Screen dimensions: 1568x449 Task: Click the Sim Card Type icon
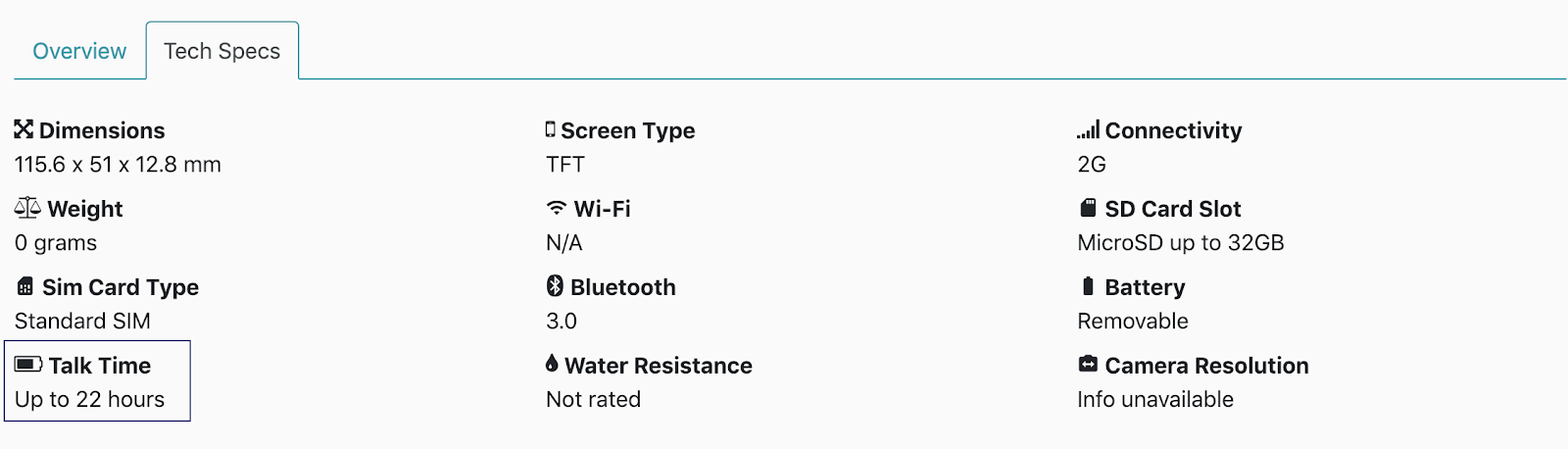[25, 286]
